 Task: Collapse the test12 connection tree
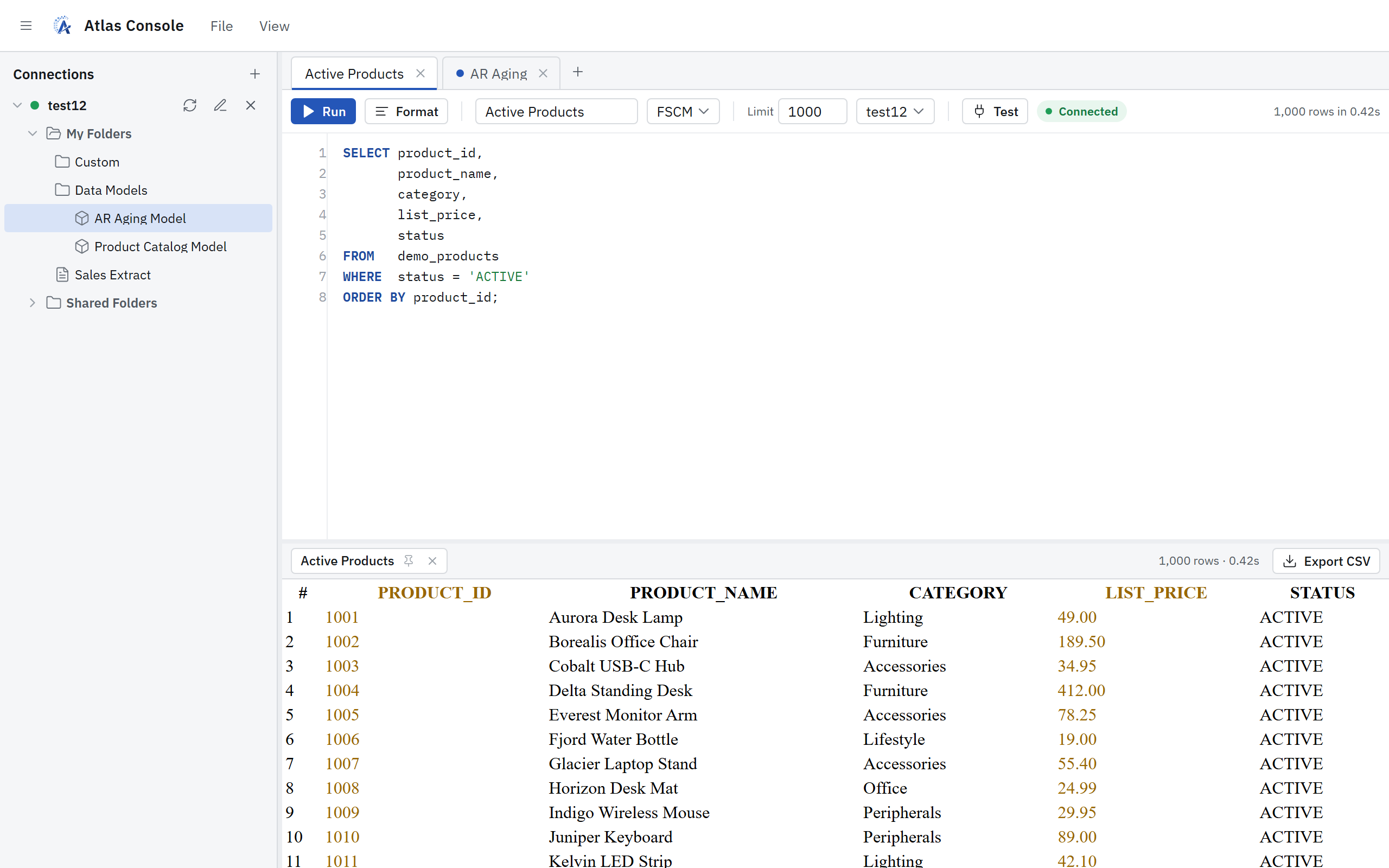click(17, 106)
